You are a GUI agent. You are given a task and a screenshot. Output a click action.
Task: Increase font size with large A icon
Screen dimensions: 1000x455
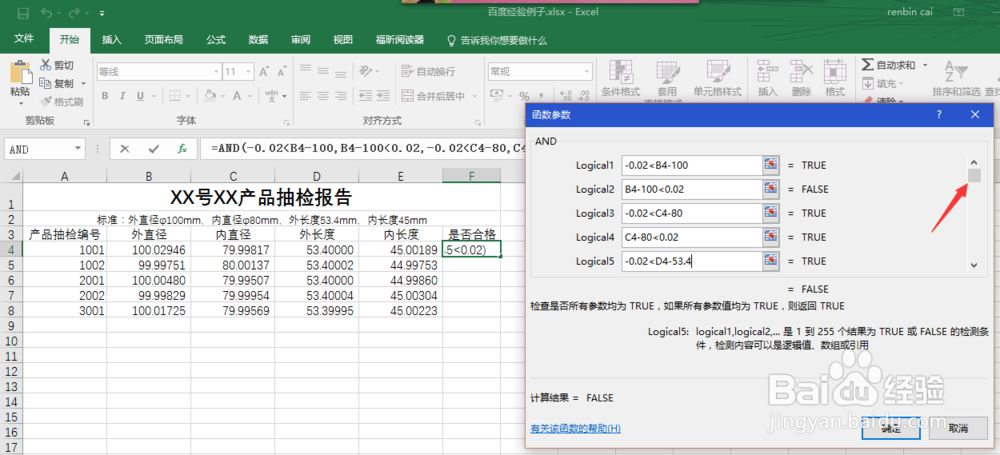(x=263, y=71)
